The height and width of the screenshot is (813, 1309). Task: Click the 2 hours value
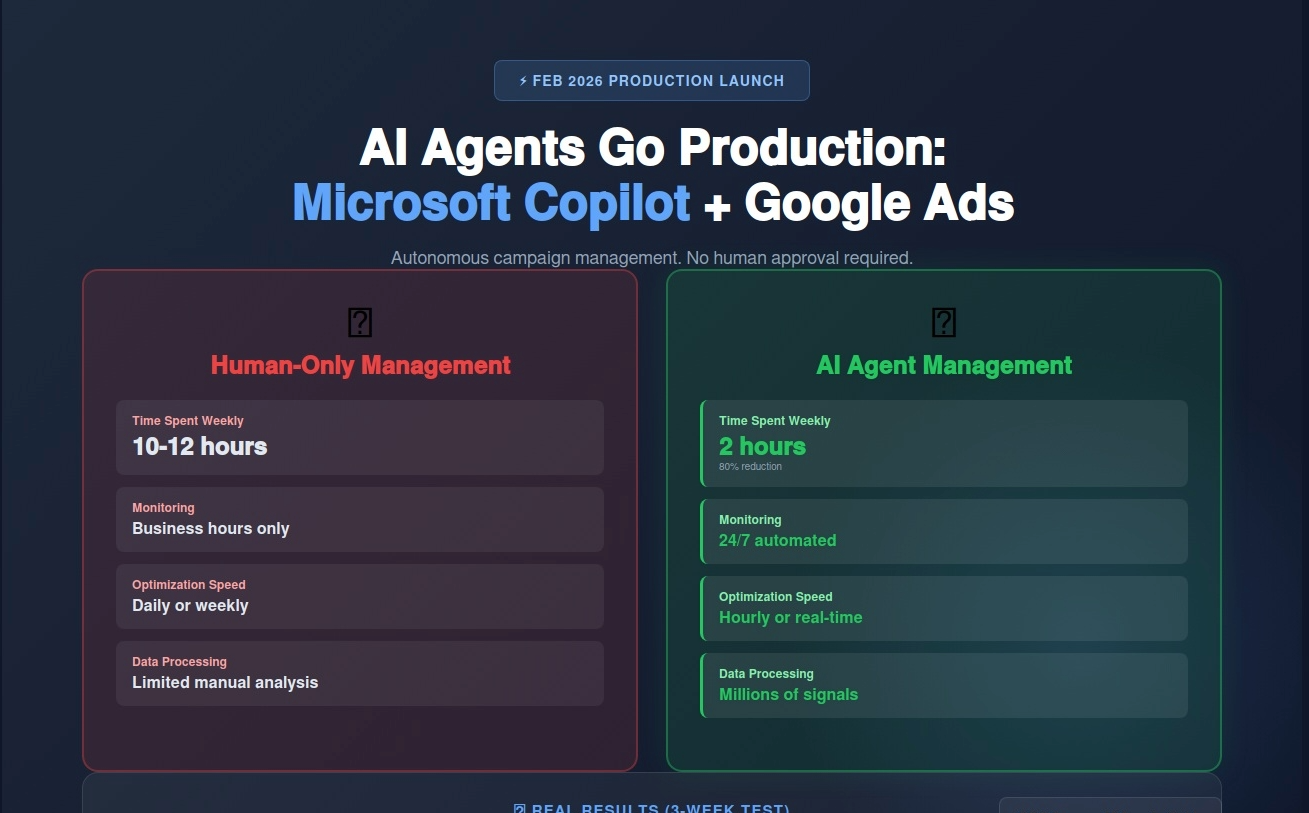click(762, 447)
